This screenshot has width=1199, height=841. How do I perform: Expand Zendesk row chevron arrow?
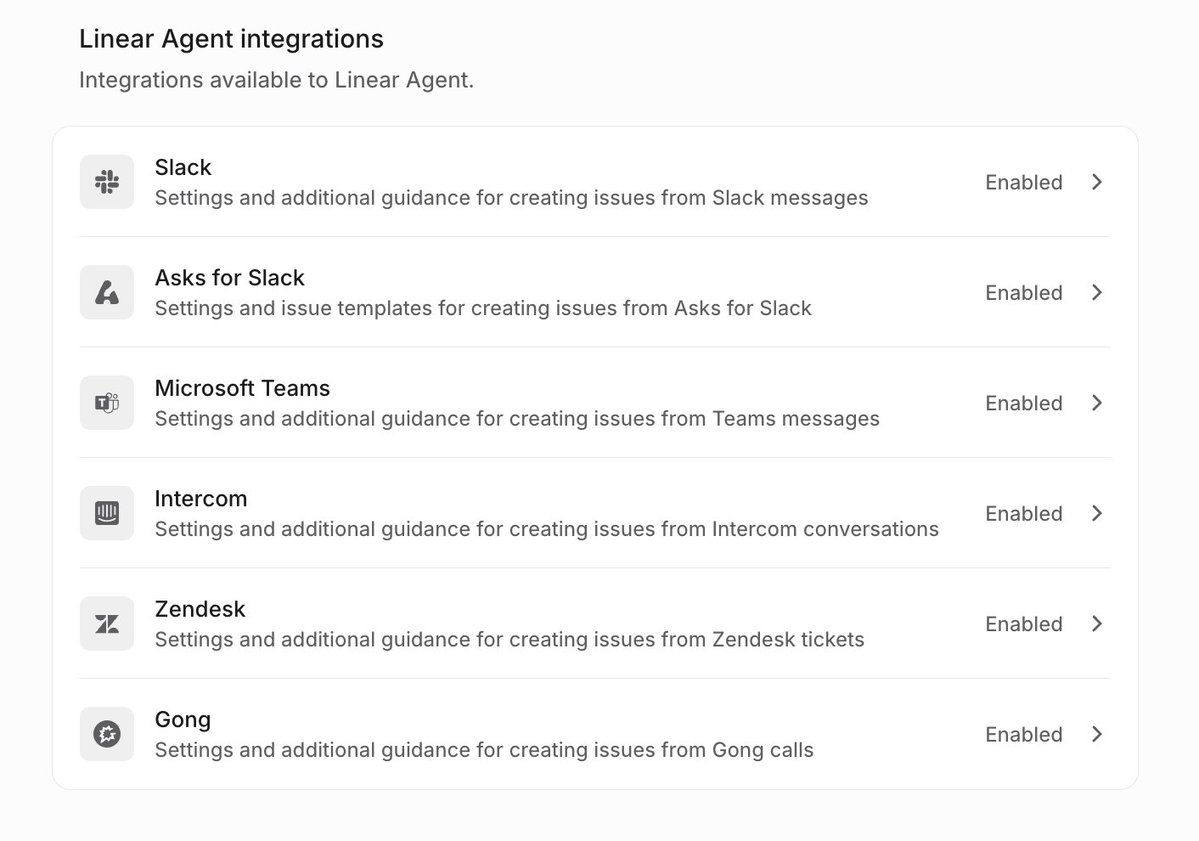coord(1097,624)
